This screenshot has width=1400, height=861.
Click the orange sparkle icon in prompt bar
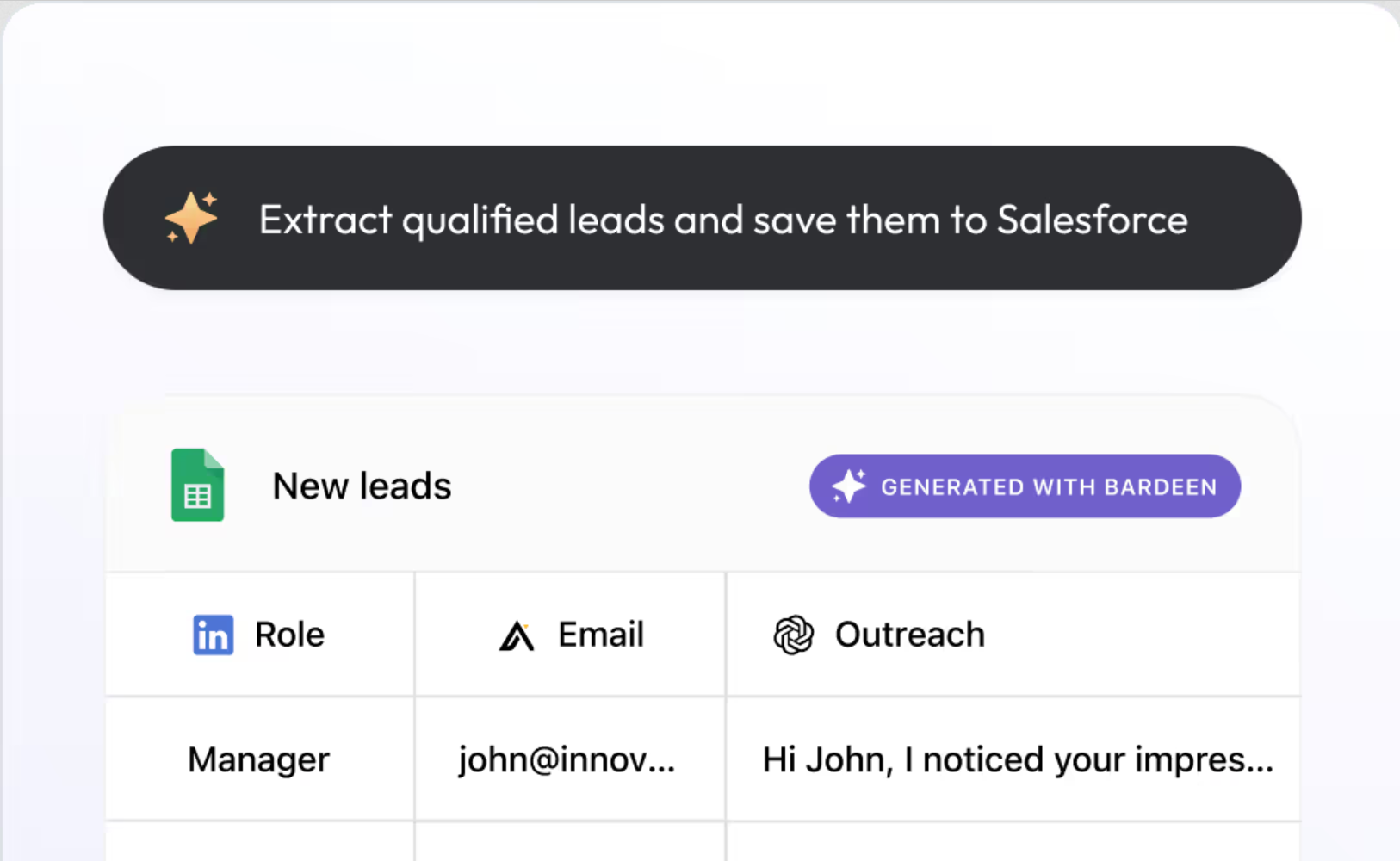pyautogui.click(x=191, y=218)
